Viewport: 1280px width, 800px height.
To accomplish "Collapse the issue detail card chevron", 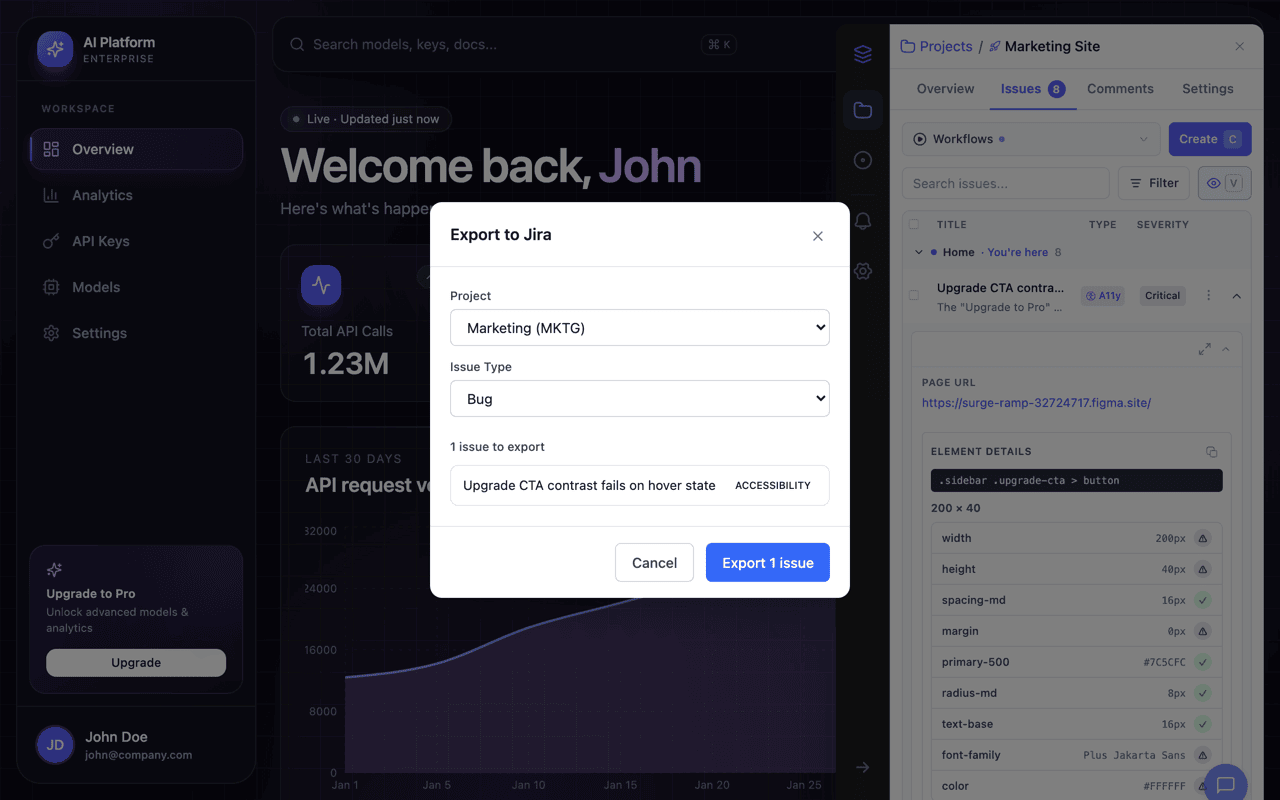I will pyautogui.click(x=1226, y=349).
